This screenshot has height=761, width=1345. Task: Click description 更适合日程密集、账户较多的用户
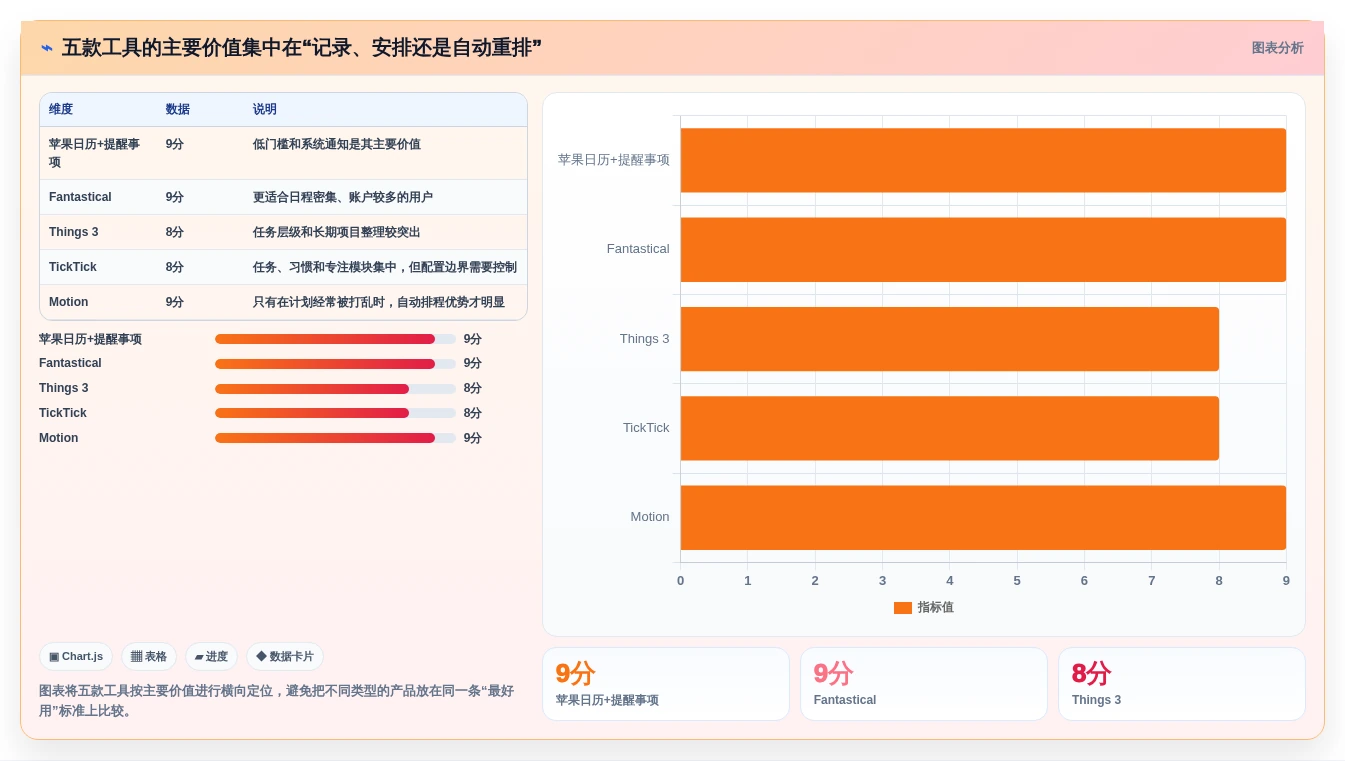pyautogui.click(x=343, y=197)
